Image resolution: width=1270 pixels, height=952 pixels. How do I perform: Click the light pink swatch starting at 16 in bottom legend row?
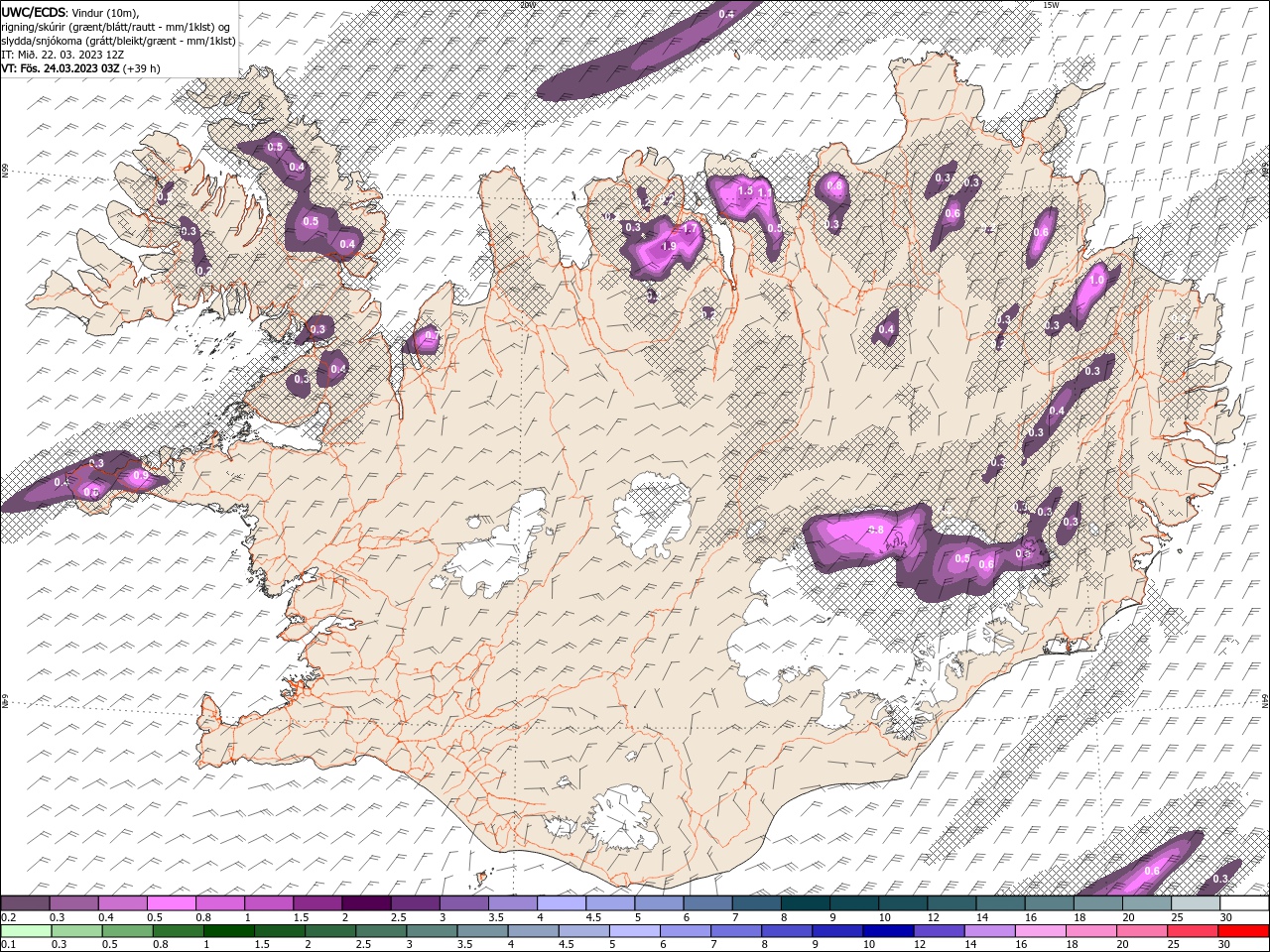1042,931
